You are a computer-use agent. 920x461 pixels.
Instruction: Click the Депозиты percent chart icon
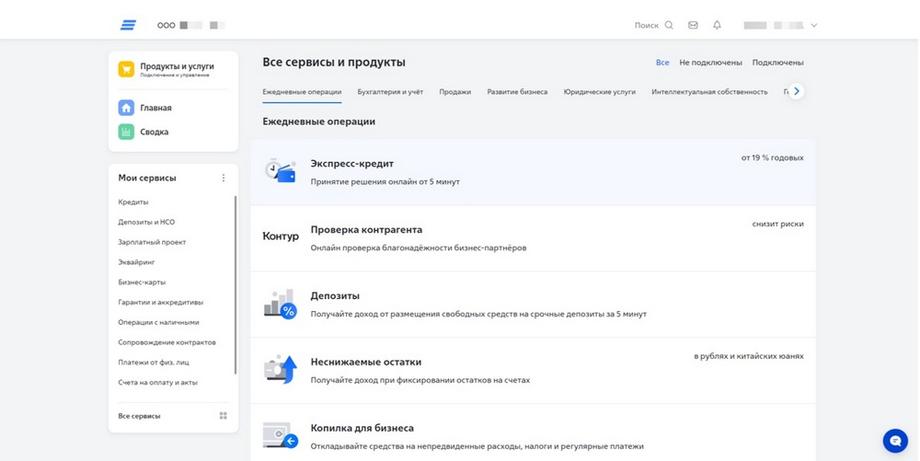coord(280,304)
